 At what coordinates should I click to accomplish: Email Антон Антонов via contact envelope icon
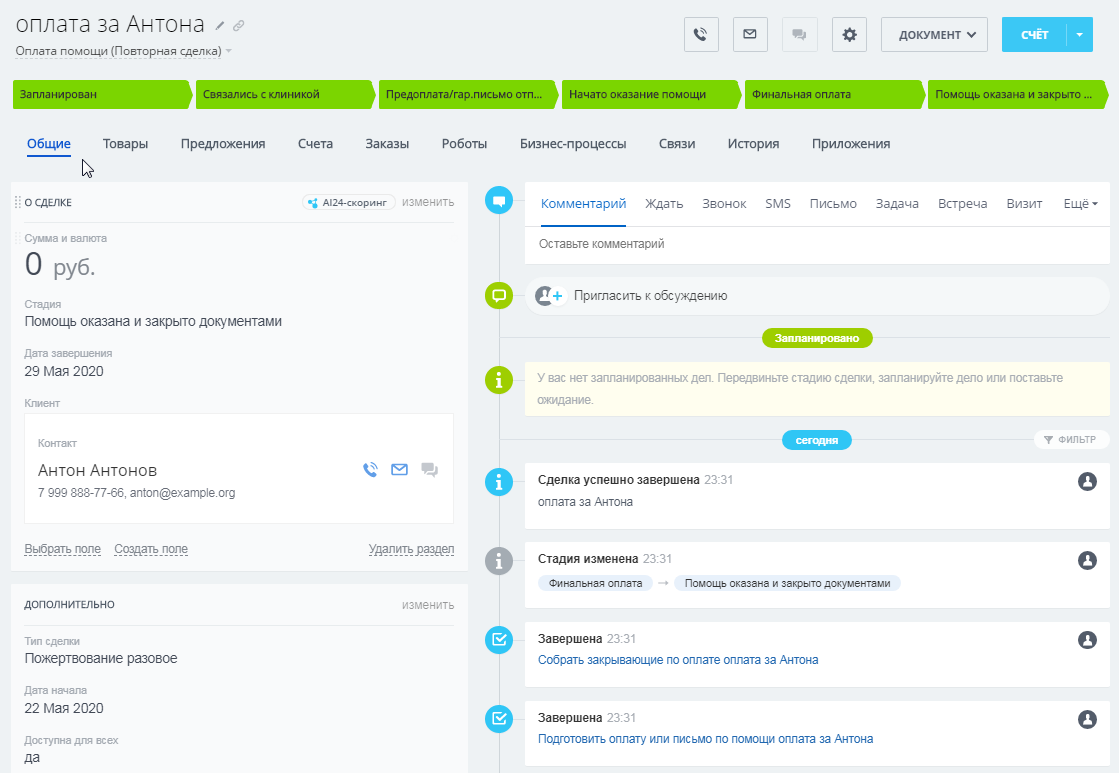pos(399,469)
